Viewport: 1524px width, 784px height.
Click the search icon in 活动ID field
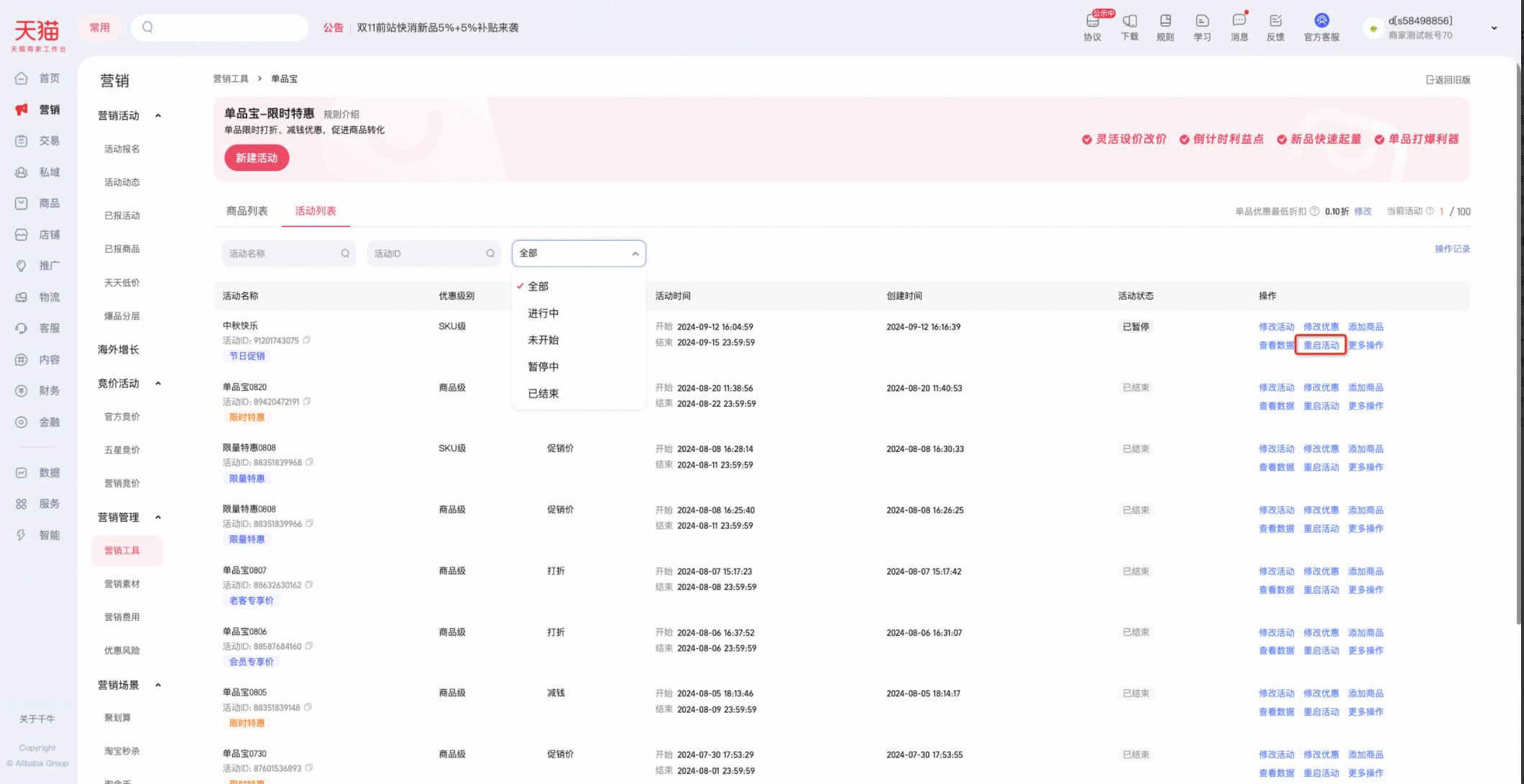490,253
